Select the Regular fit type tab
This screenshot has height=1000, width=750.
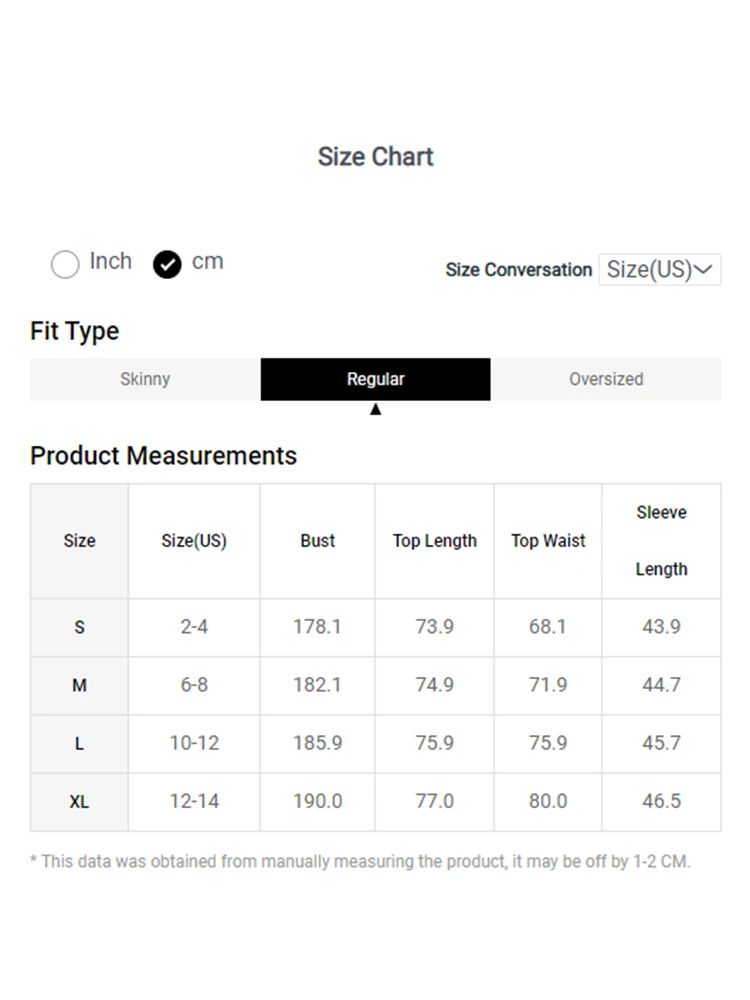[375, 379]
